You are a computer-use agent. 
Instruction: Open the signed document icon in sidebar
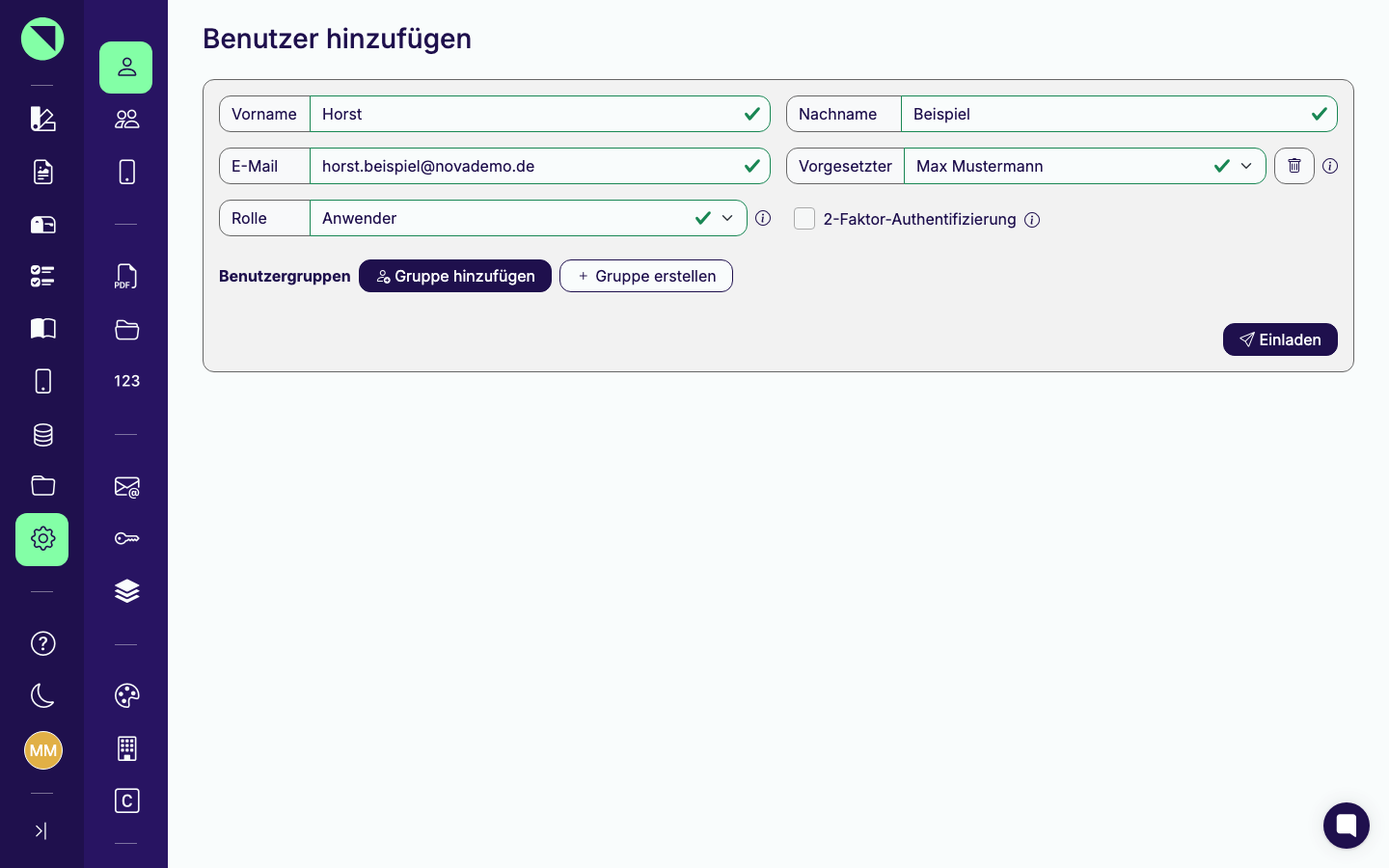42,172
